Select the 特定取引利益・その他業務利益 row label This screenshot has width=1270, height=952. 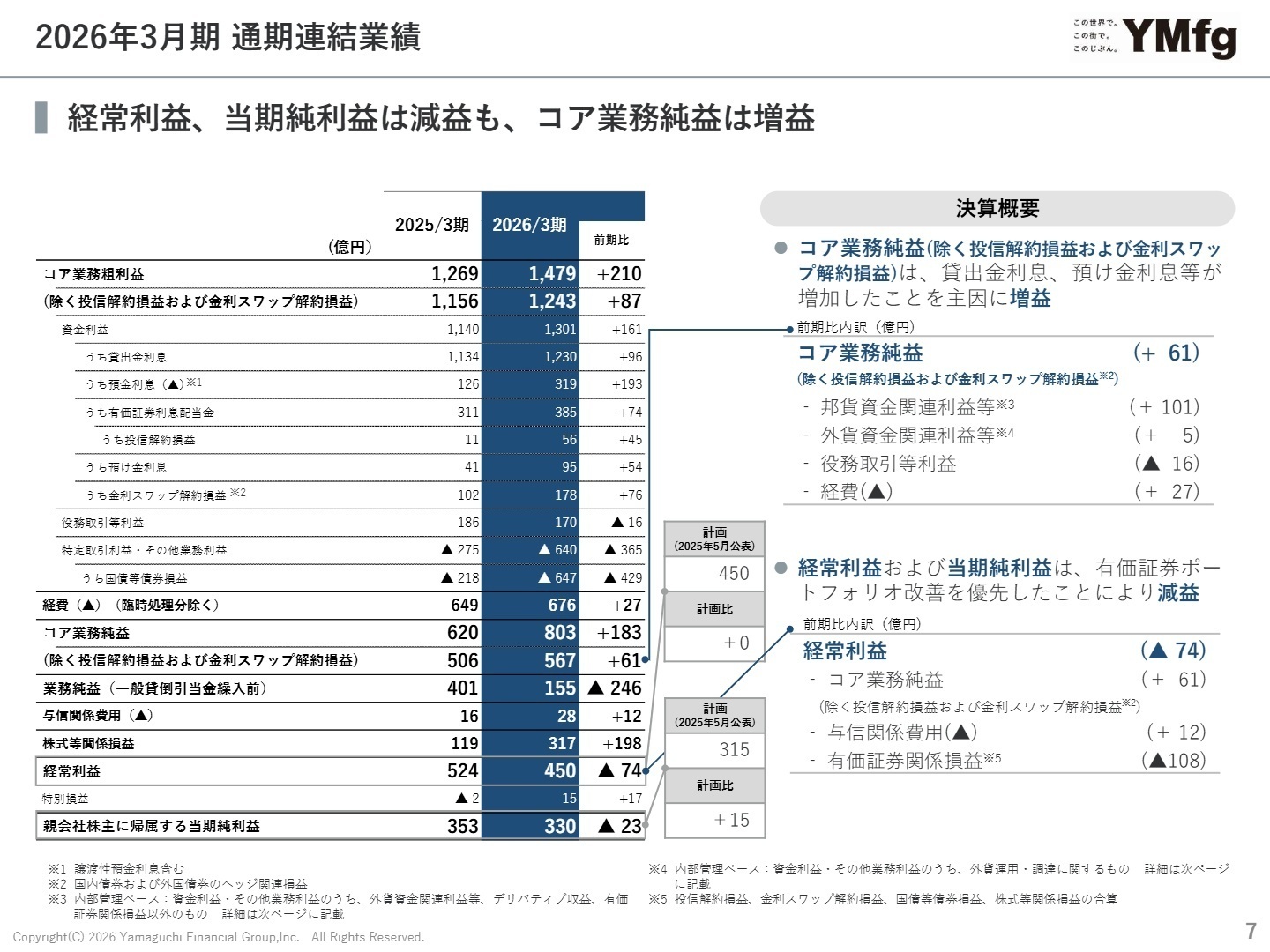144,550
